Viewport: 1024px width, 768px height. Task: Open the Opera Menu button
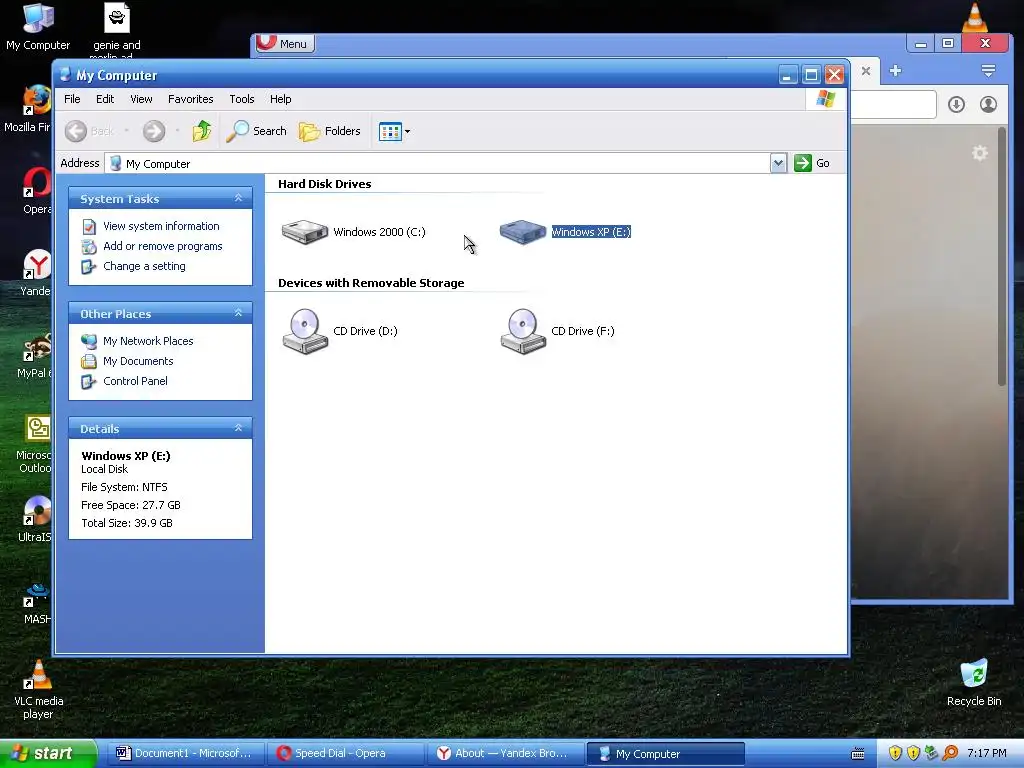pos(285,44)
